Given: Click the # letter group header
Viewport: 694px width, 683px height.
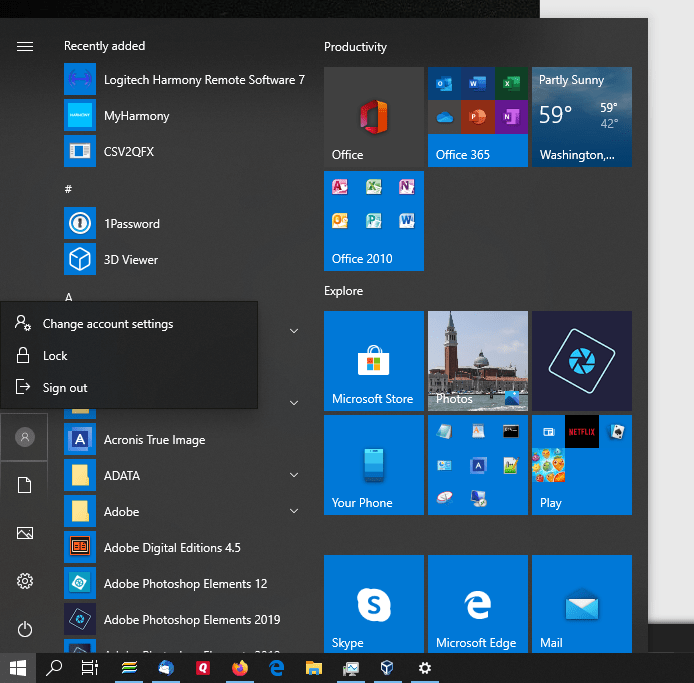Looking at the screenshot, I should (x=68, y=189).
